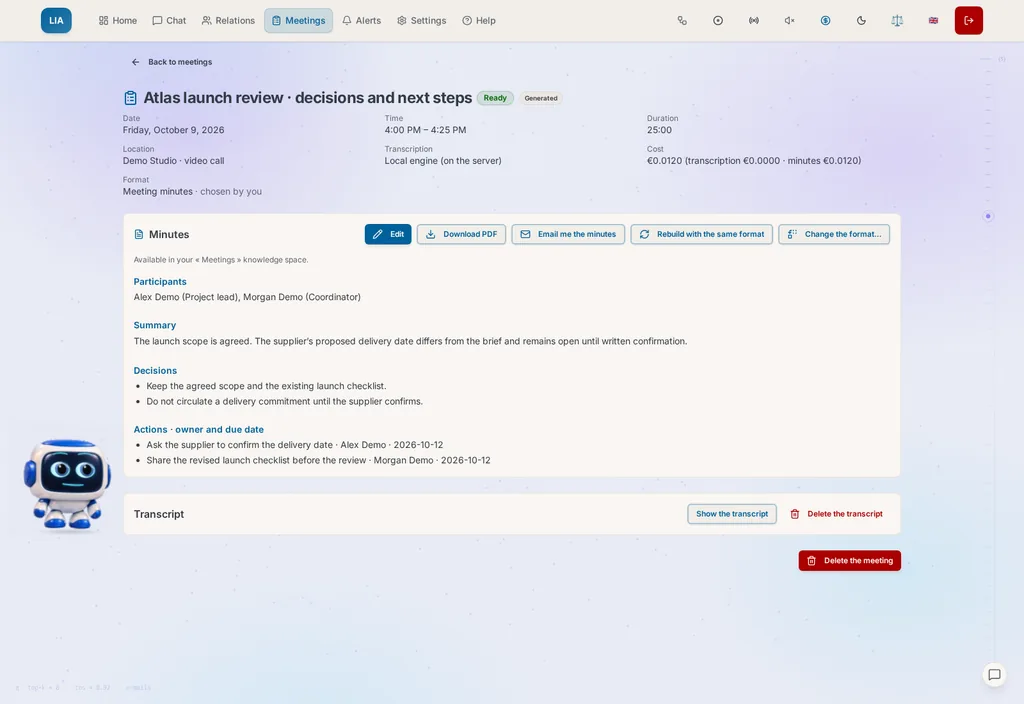This screenshot has height=704, width=1024.
Task: Open the UK flag language selector
Action: tap(933, 20)
